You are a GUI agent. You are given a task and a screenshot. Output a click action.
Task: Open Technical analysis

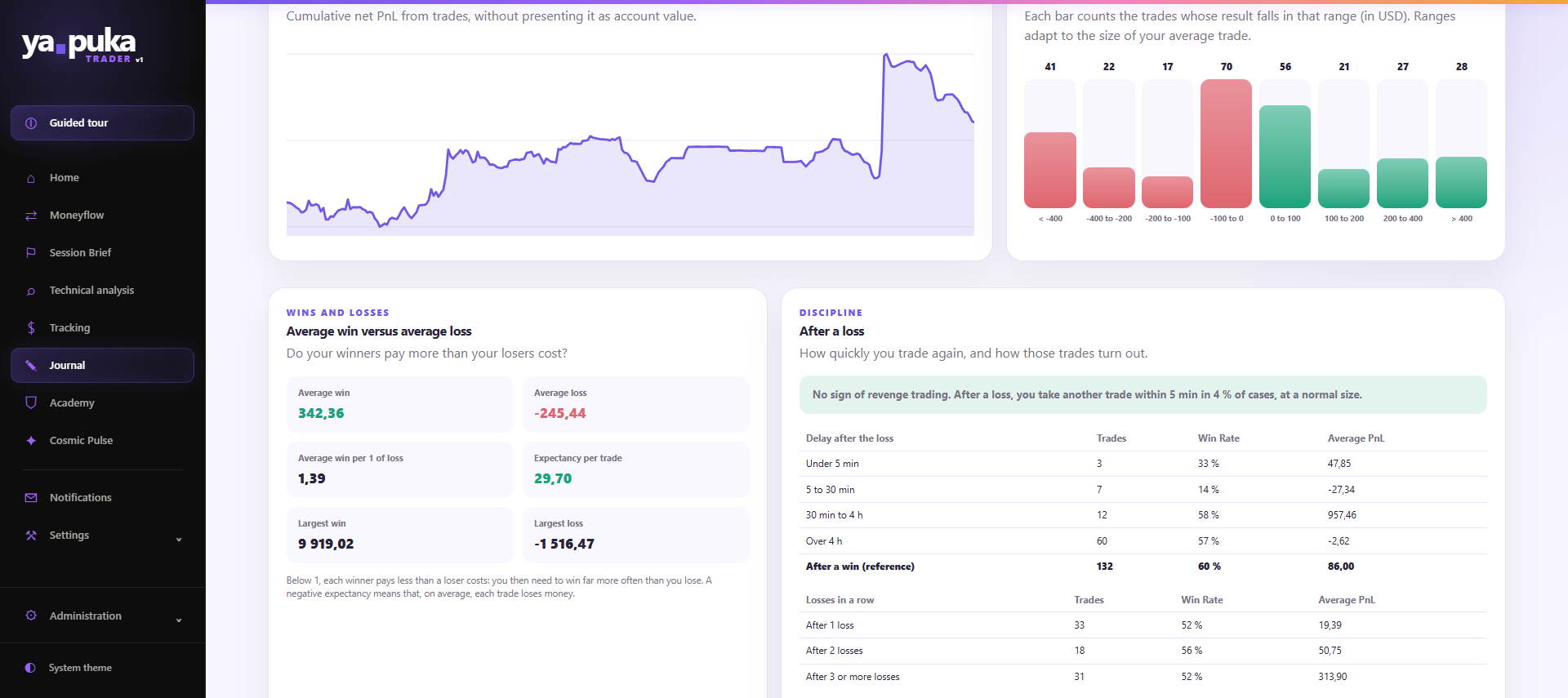pos(102,291)
